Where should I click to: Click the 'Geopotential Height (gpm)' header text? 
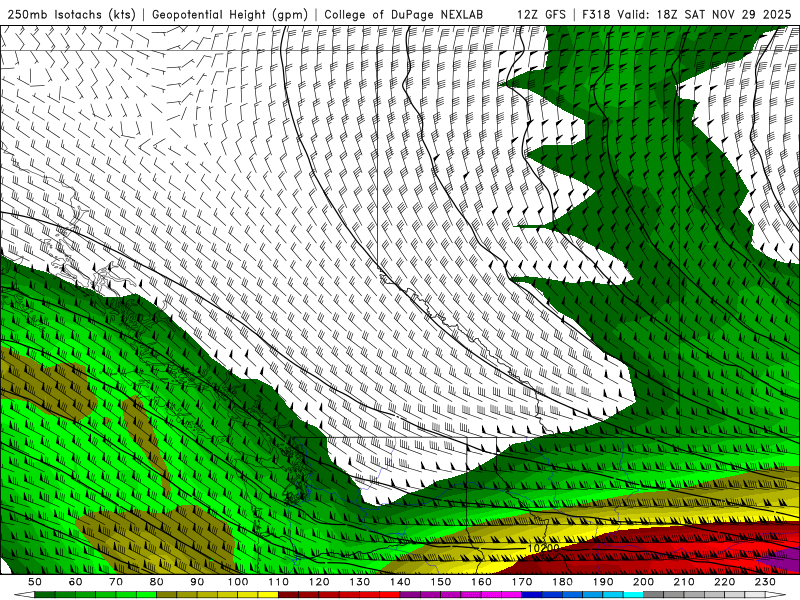230,14
